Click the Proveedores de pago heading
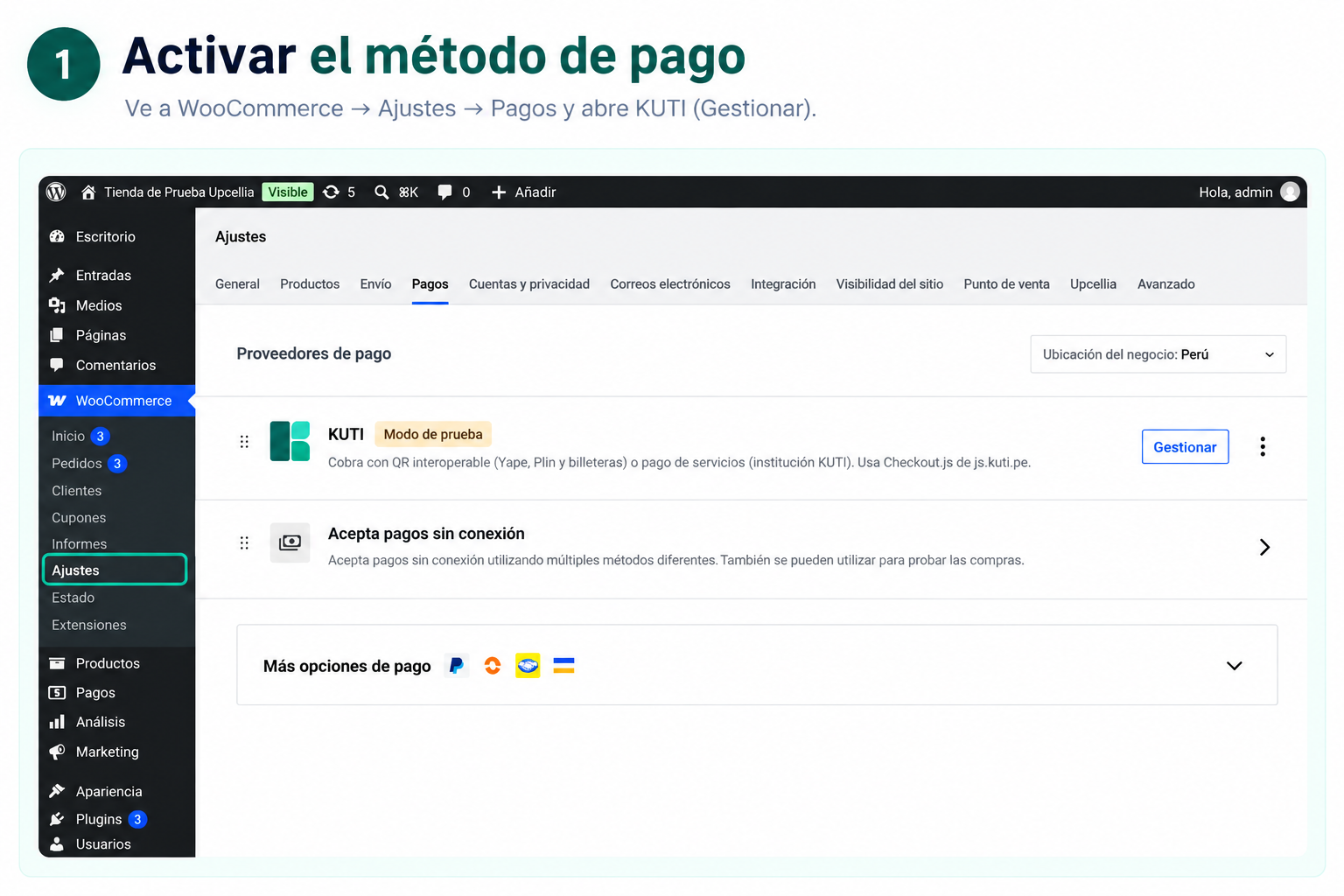This screenshot has width=1344, height=896. pos(314,353)
